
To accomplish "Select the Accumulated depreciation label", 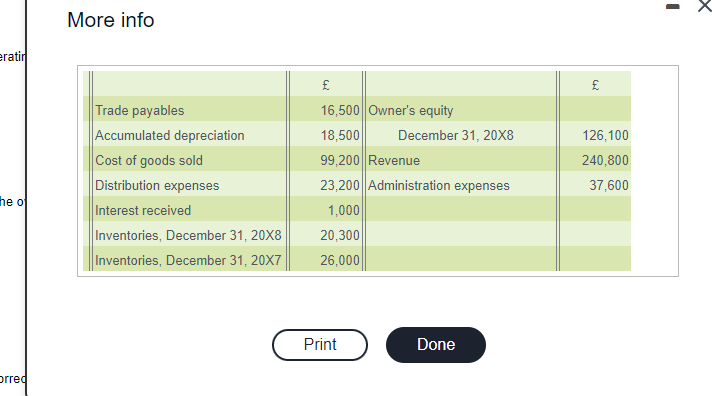I will [169, 135].
